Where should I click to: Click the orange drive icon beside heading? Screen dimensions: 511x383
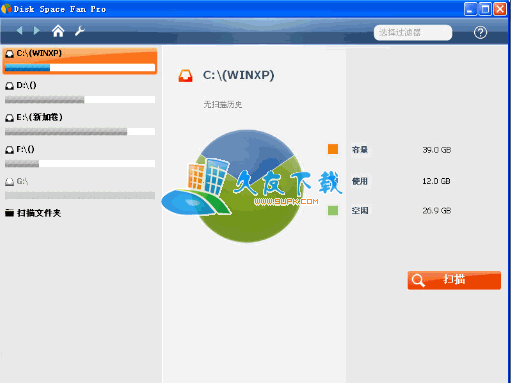pyautogui.click(x=185, y=76)
